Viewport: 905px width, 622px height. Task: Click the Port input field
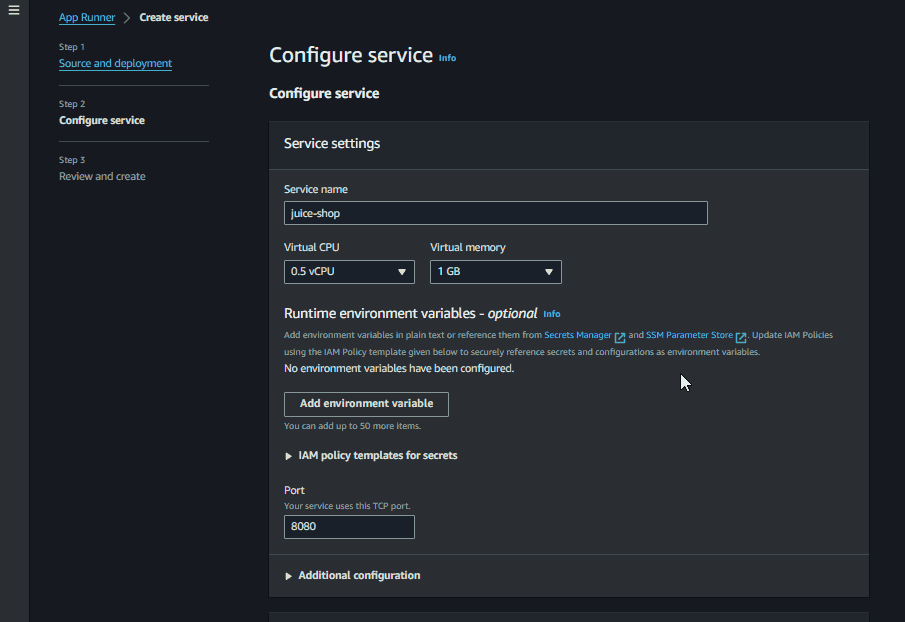click(x=349, y=526)
